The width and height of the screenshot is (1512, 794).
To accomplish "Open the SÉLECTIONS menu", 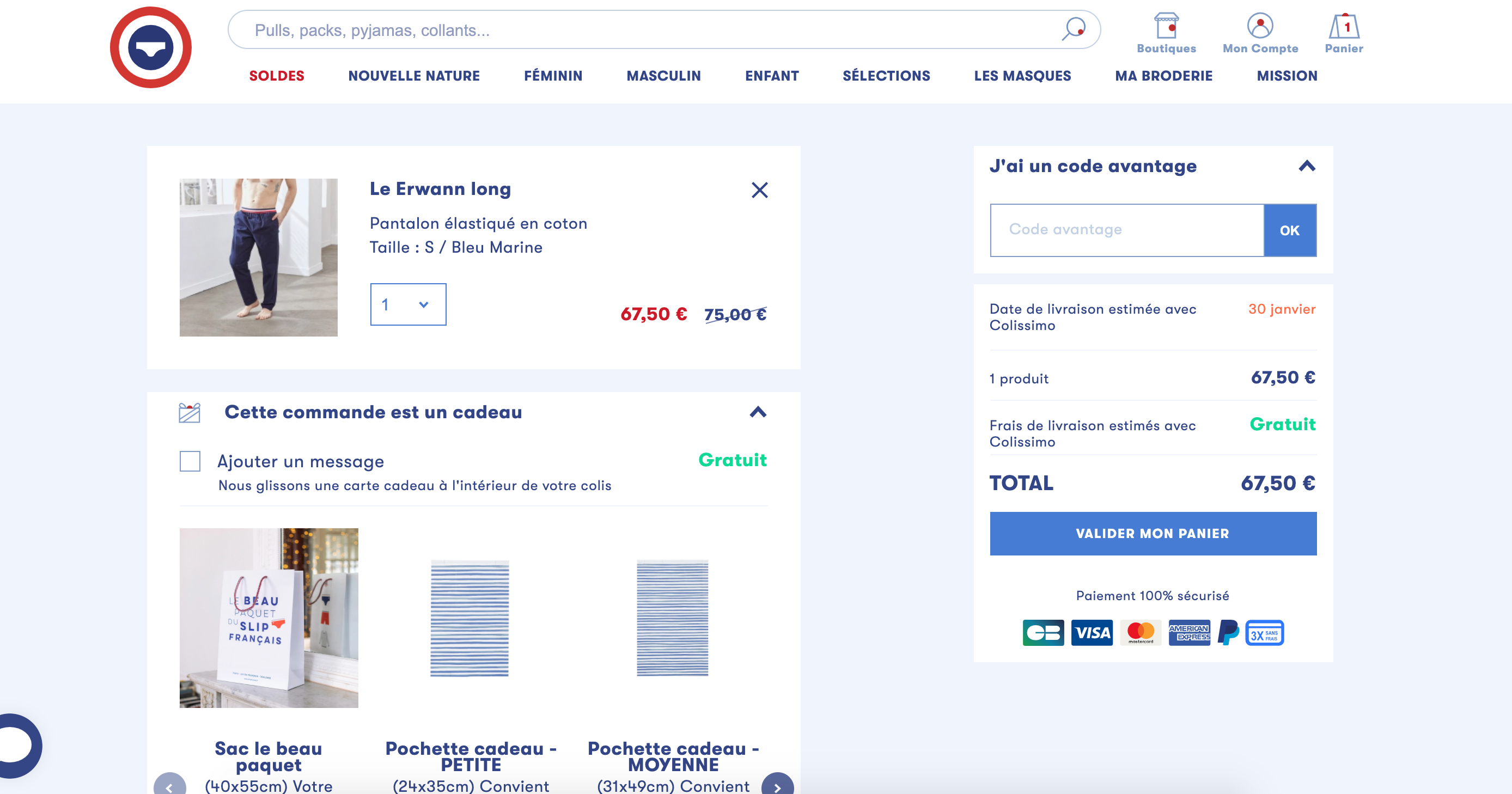I will coord(886,76).
